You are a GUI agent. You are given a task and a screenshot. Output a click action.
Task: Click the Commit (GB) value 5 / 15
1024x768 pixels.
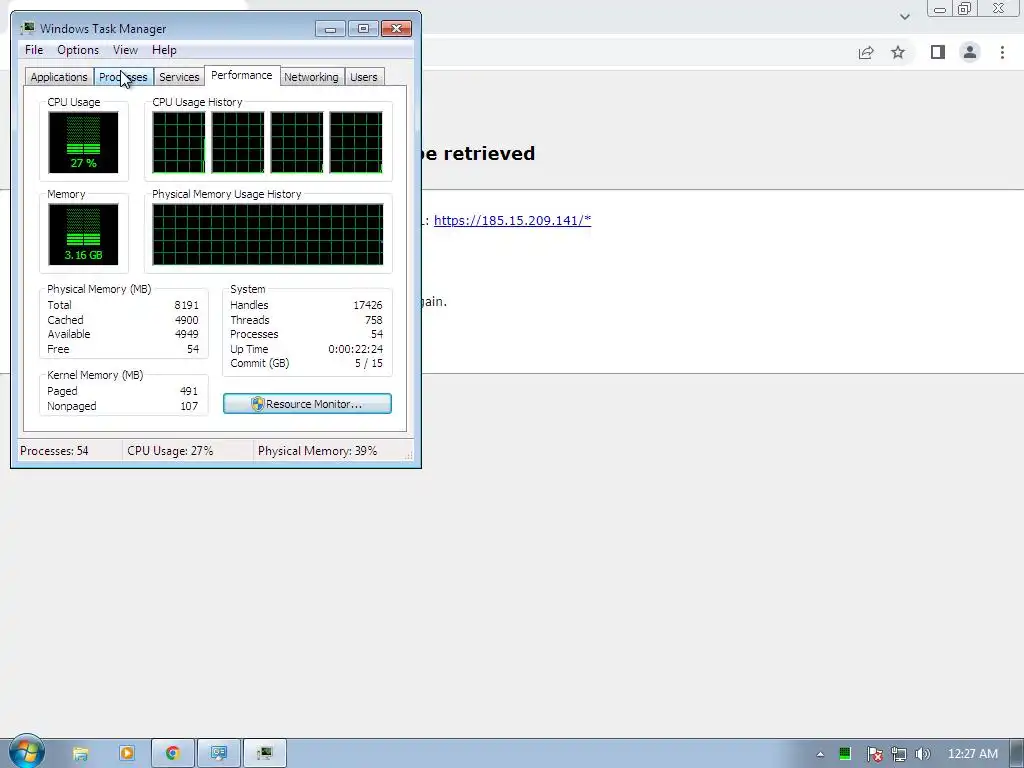[x=369, y=363]
